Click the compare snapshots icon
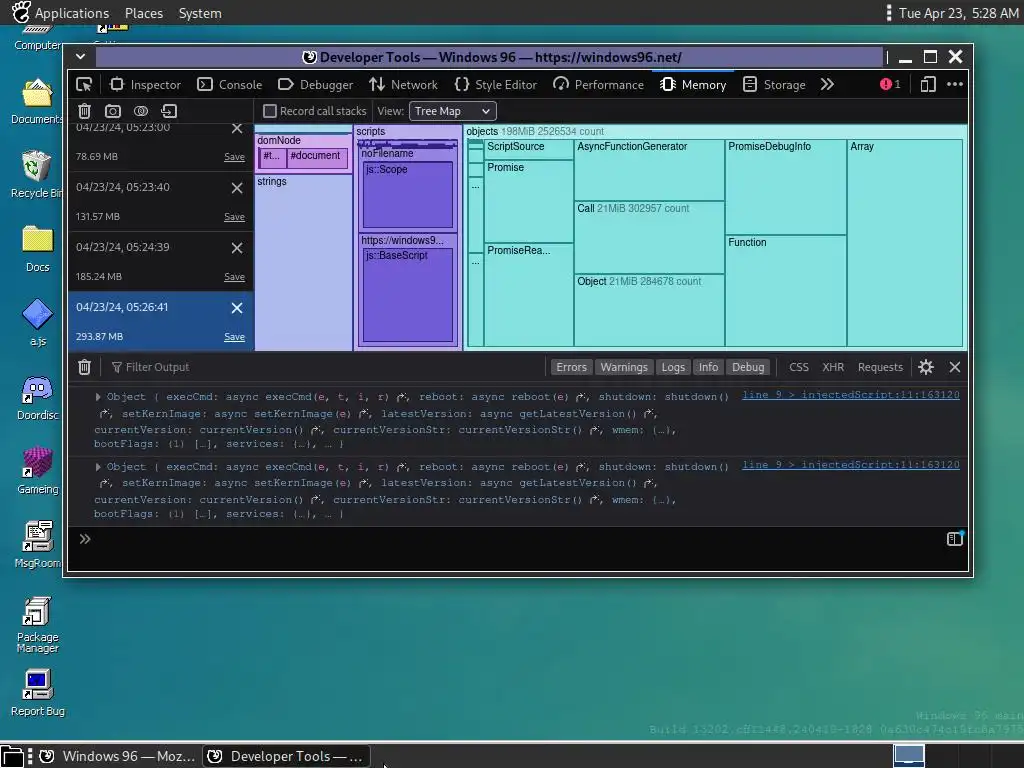 pyautogui.click(x=140, y=111)
